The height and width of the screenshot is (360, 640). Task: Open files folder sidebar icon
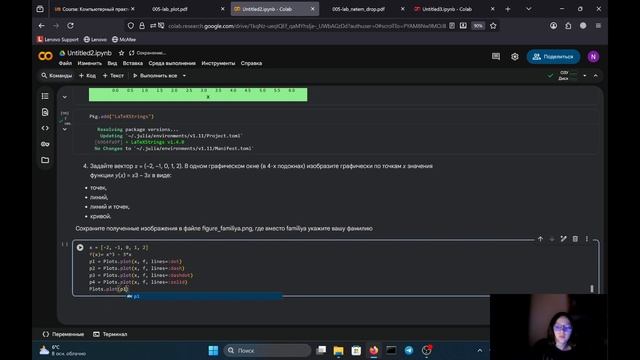point(45,160)
